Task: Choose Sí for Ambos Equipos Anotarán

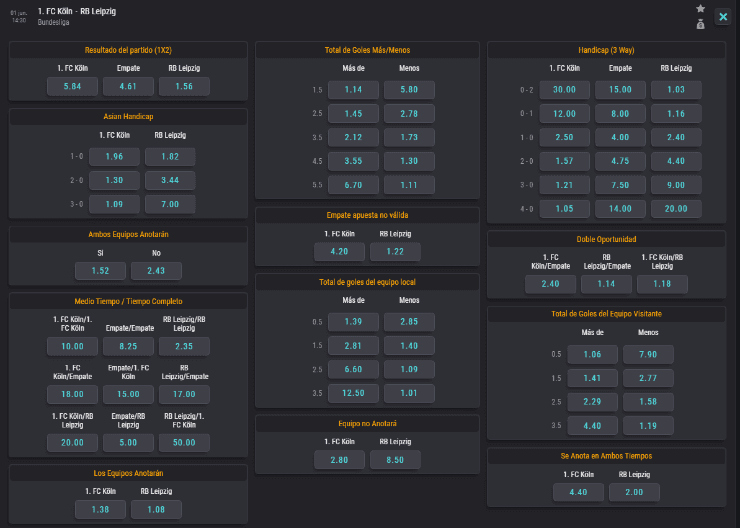Action: (x=100, y=271)
